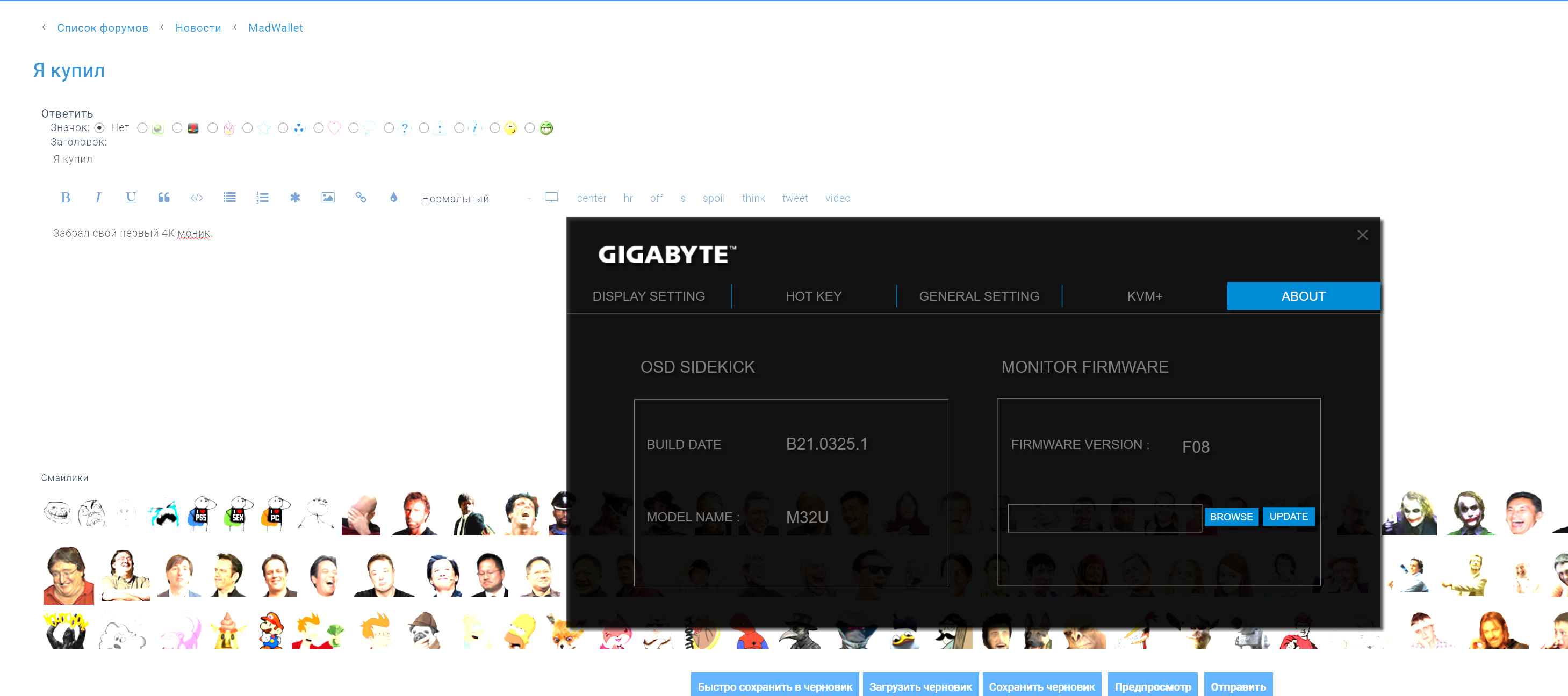
Task: Expand the Нормальный font size dropdown
Action: [x=476, y=199]
